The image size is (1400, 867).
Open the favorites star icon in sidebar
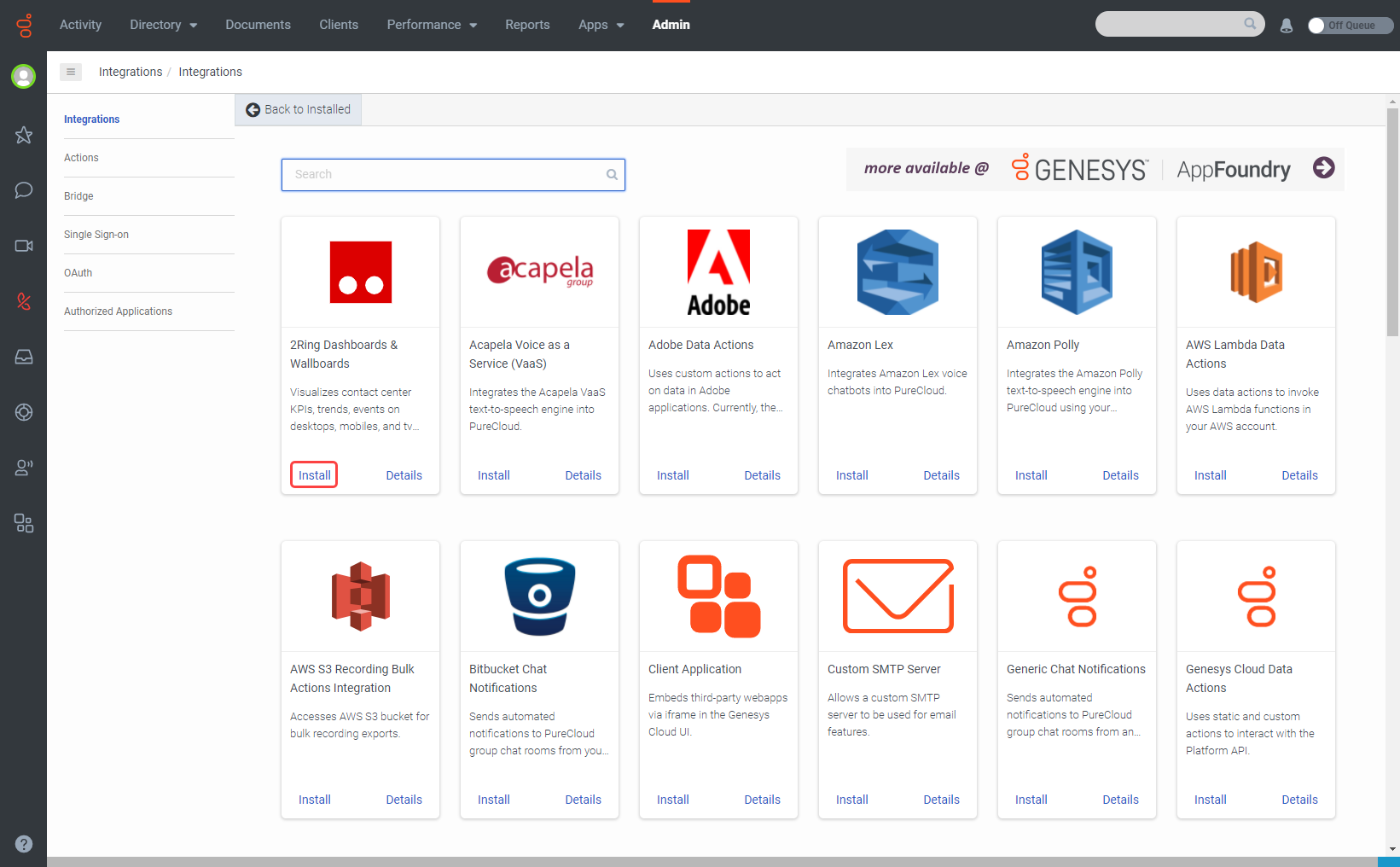[x=24, y=135]
